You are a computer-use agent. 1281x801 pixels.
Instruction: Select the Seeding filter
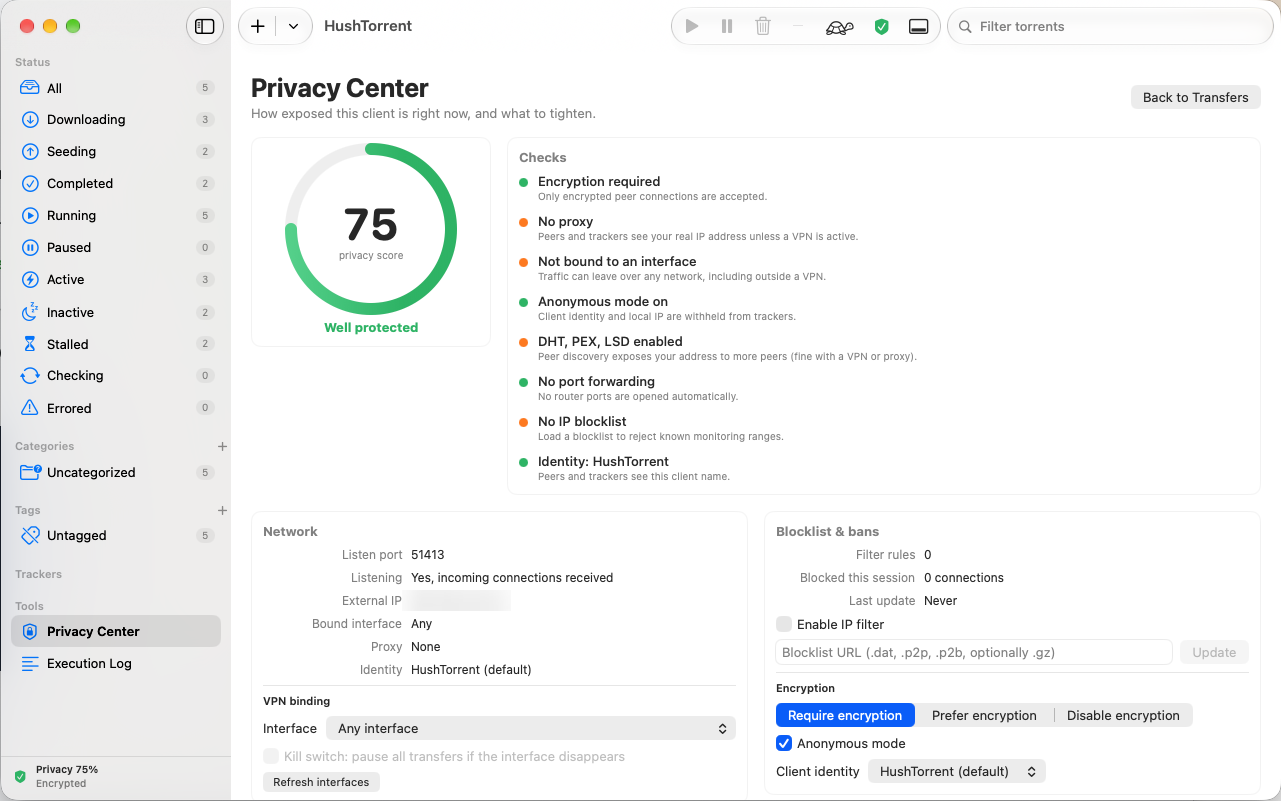pyautogui.click(x=116, y=152)
